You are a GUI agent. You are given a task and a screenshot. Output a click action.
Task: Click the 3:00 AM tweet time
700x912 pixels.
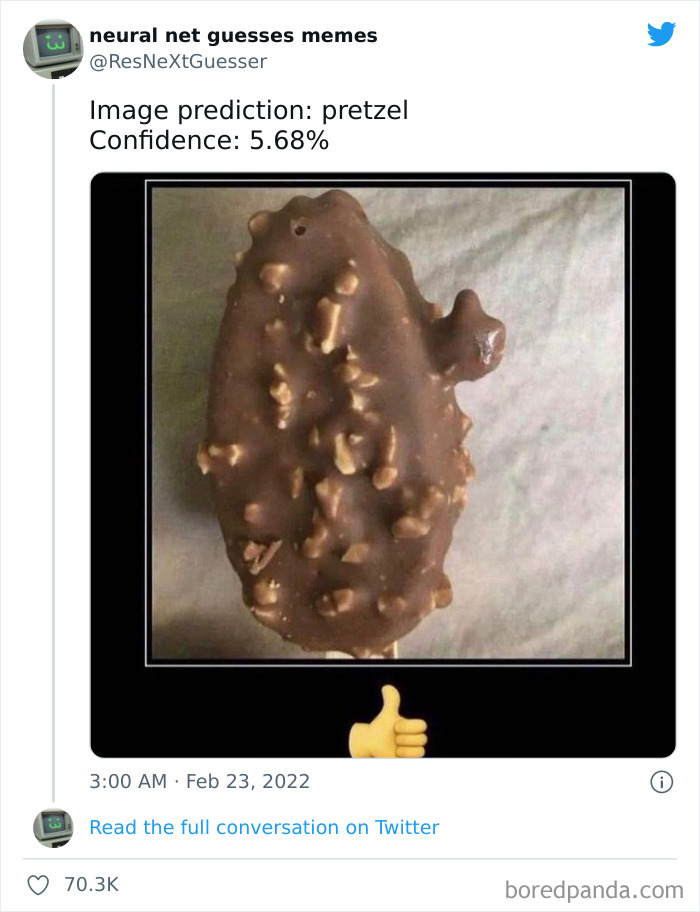tap(128, 781)
